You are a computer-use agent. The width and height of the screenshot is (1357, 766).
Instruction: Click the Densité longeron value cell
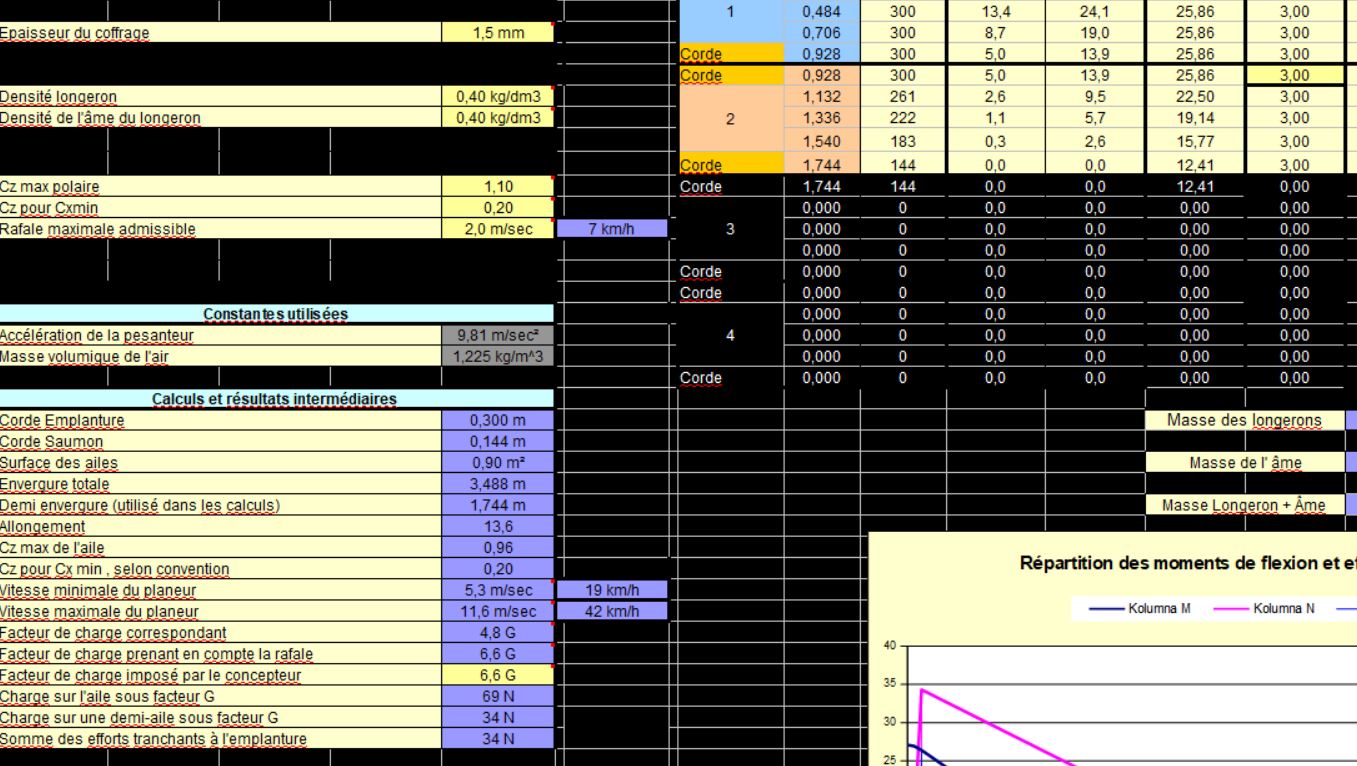(x=497, y=97)
